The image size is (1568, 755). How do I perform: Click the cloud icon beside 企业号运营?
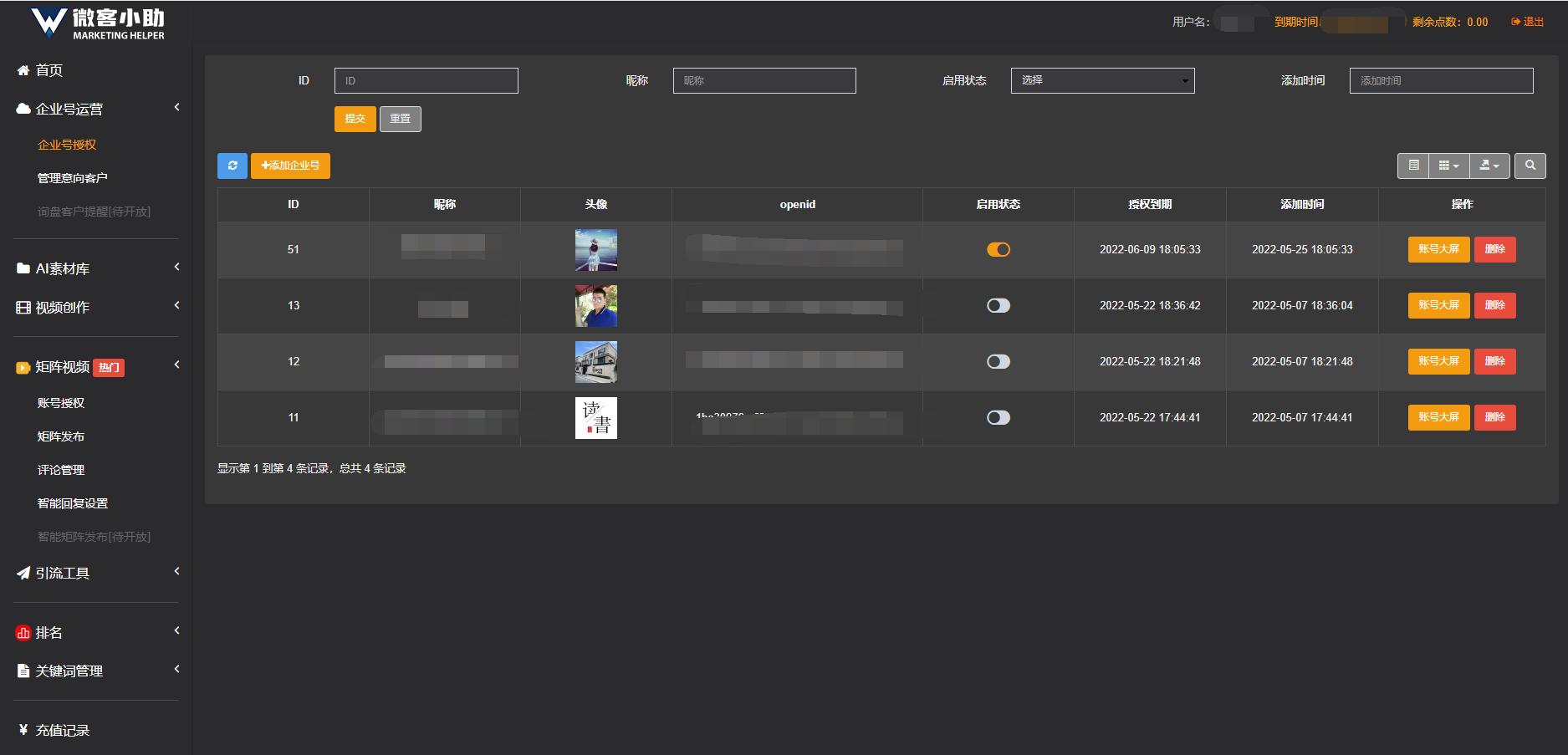23,109
